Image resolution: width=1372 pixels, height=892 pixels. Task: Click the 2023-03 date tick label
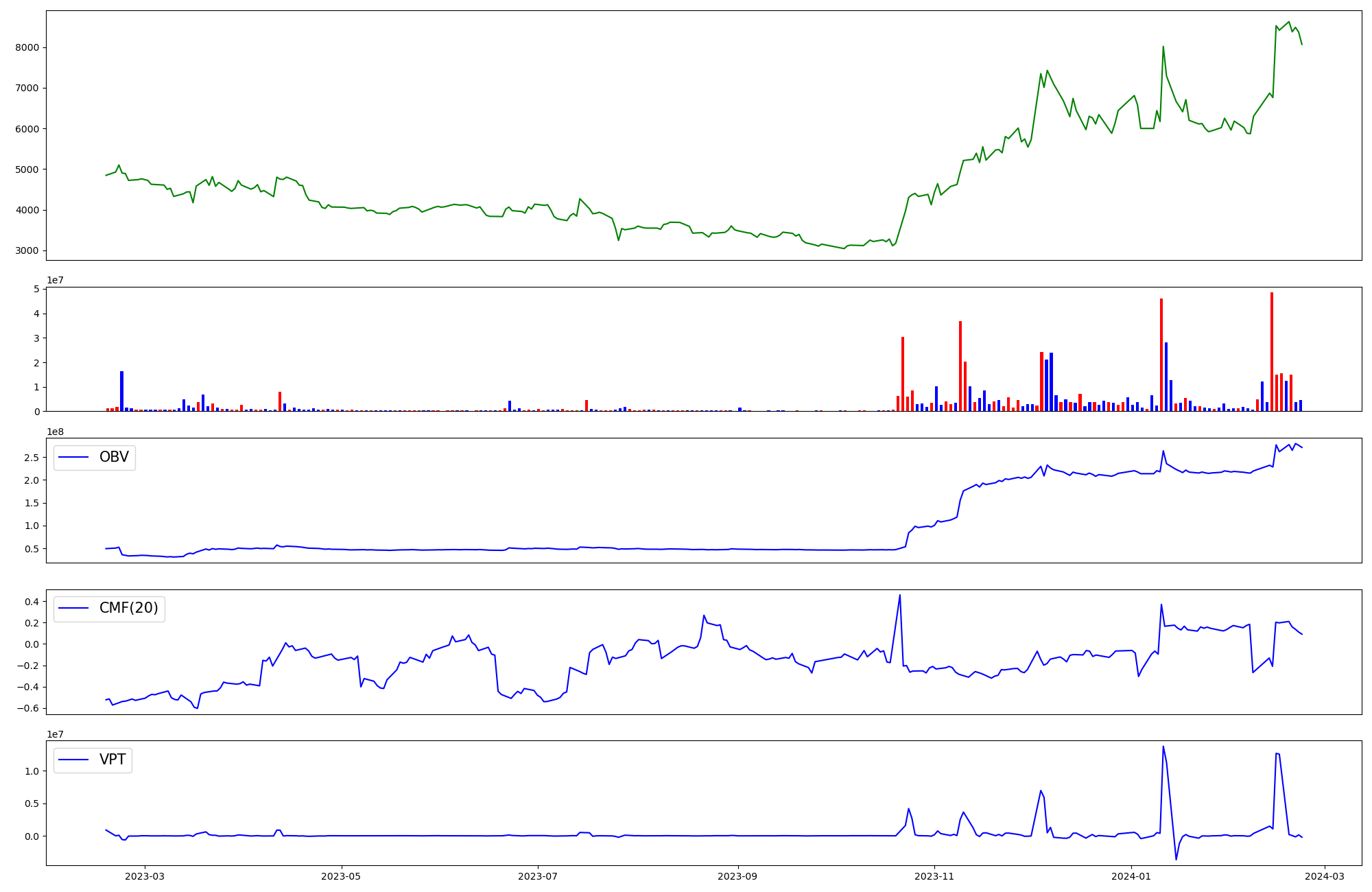pyautogui.click(x=145, y=876)
